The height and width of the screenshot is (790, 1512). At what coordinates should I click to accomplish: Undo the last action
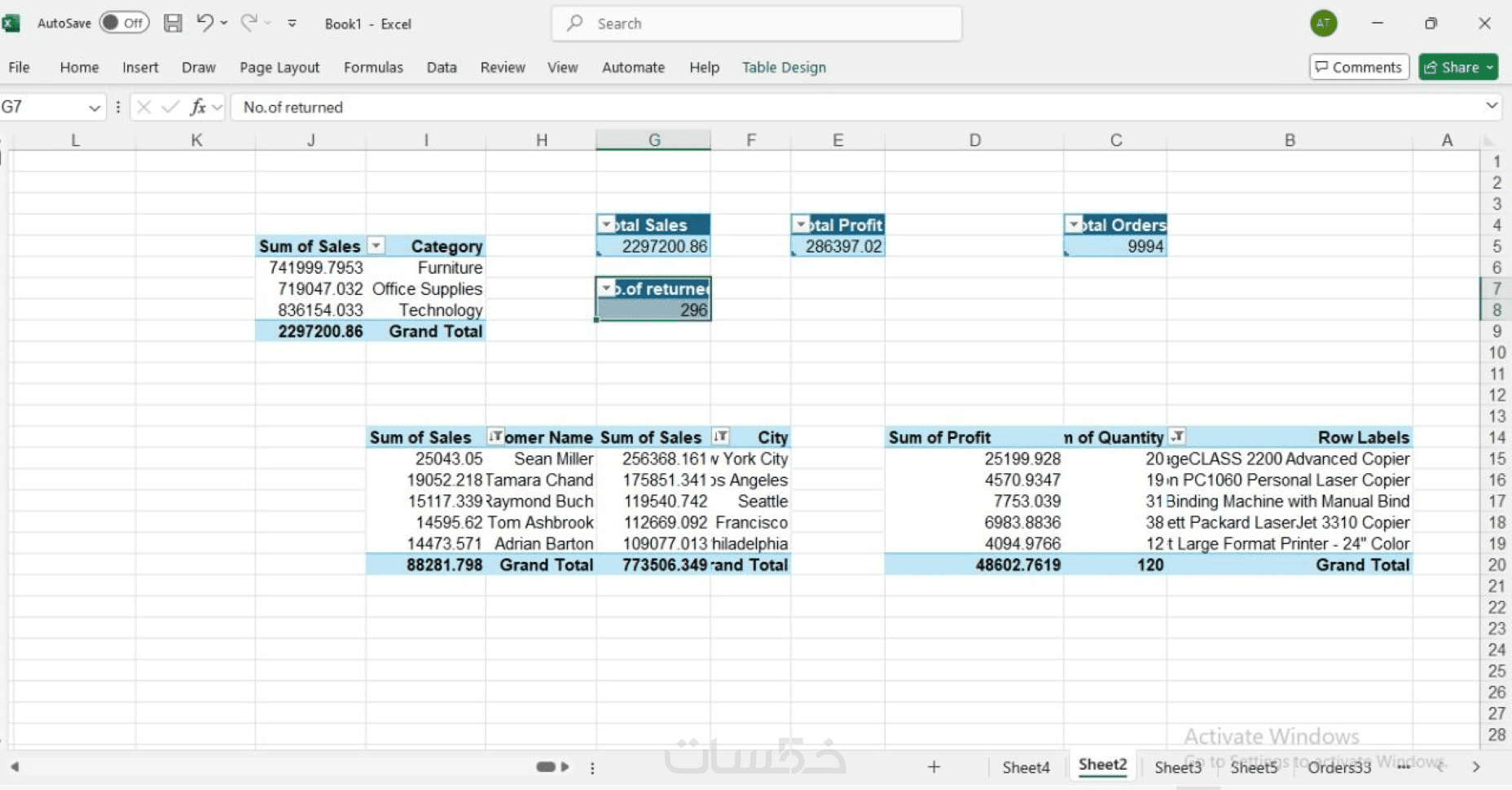[204, 23]
